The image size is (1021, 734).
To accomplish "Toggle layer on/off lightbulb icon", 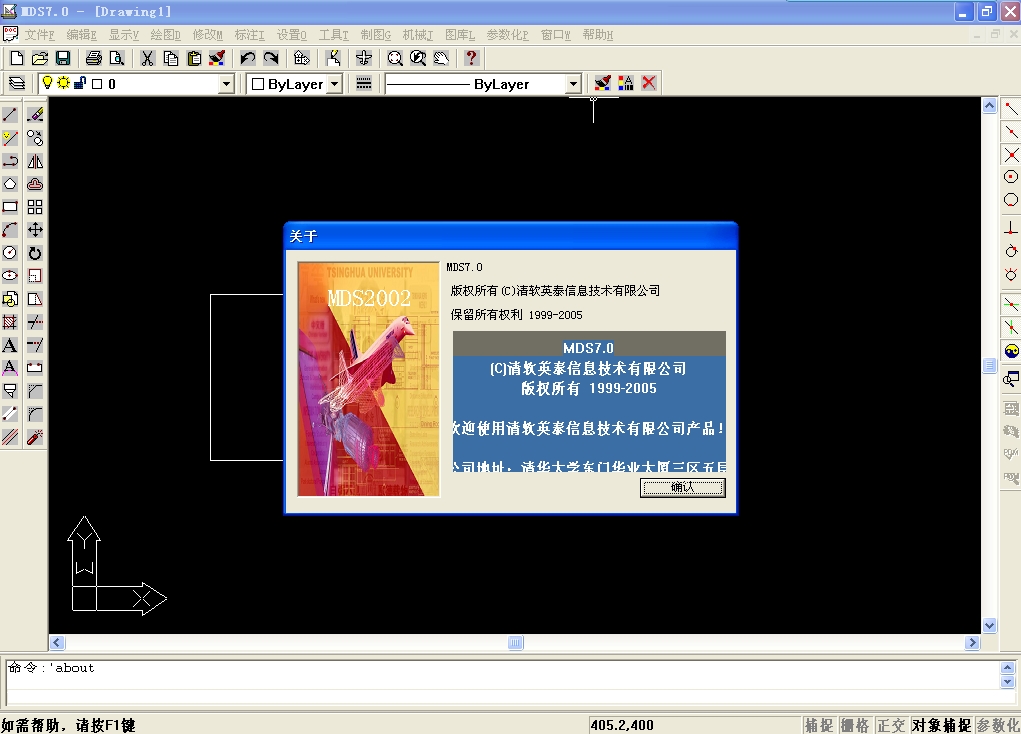I will (47, 83).
